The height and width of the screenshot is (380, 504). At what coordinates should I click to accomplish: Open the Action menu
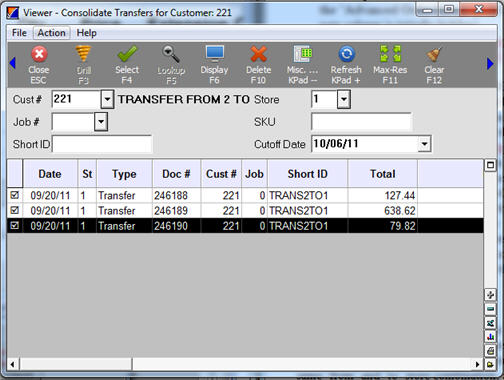51,33
